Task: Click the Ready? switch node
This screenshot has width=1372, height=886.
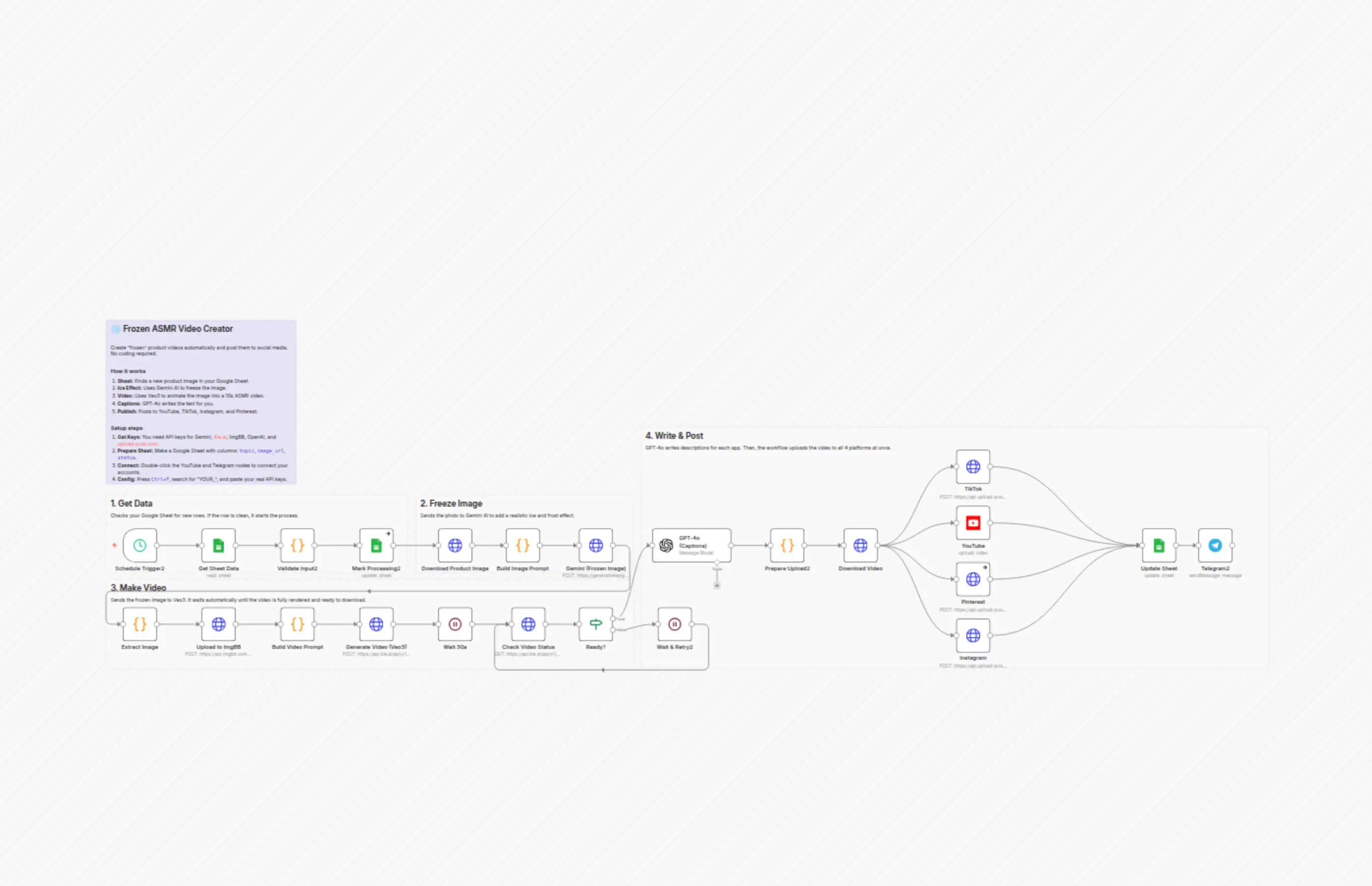Action: click(x=596, y=624)
